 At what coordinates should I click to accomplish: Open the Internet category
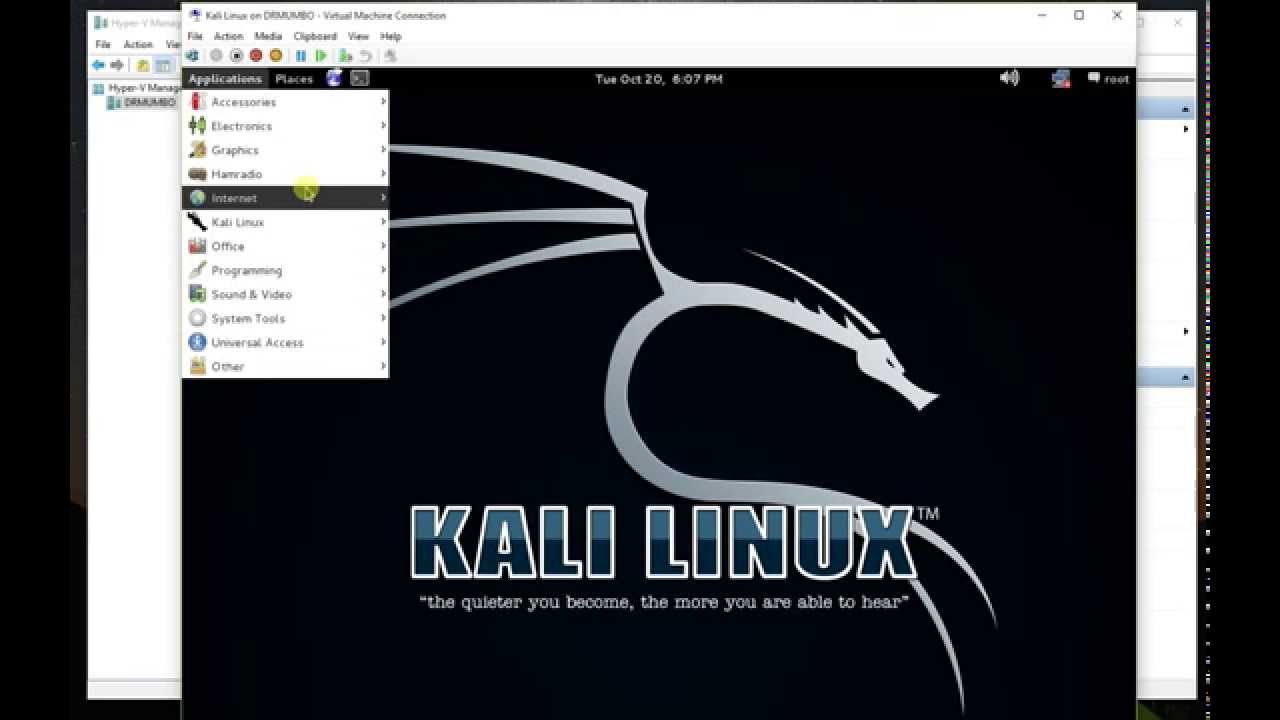coord(285,198)
